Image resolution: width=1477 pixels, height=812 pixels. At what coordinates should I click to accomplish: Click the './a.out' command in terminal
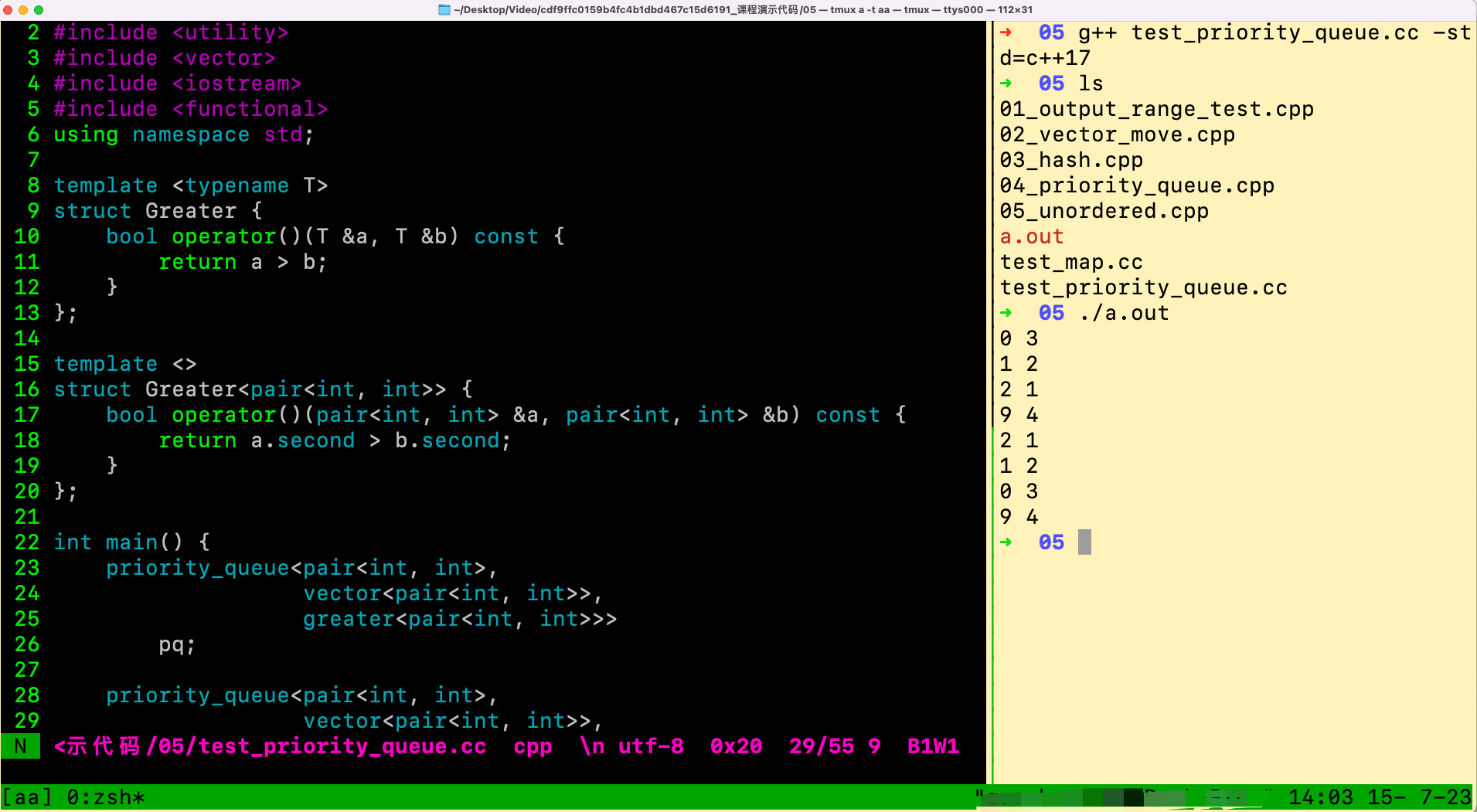(1124, 313)
